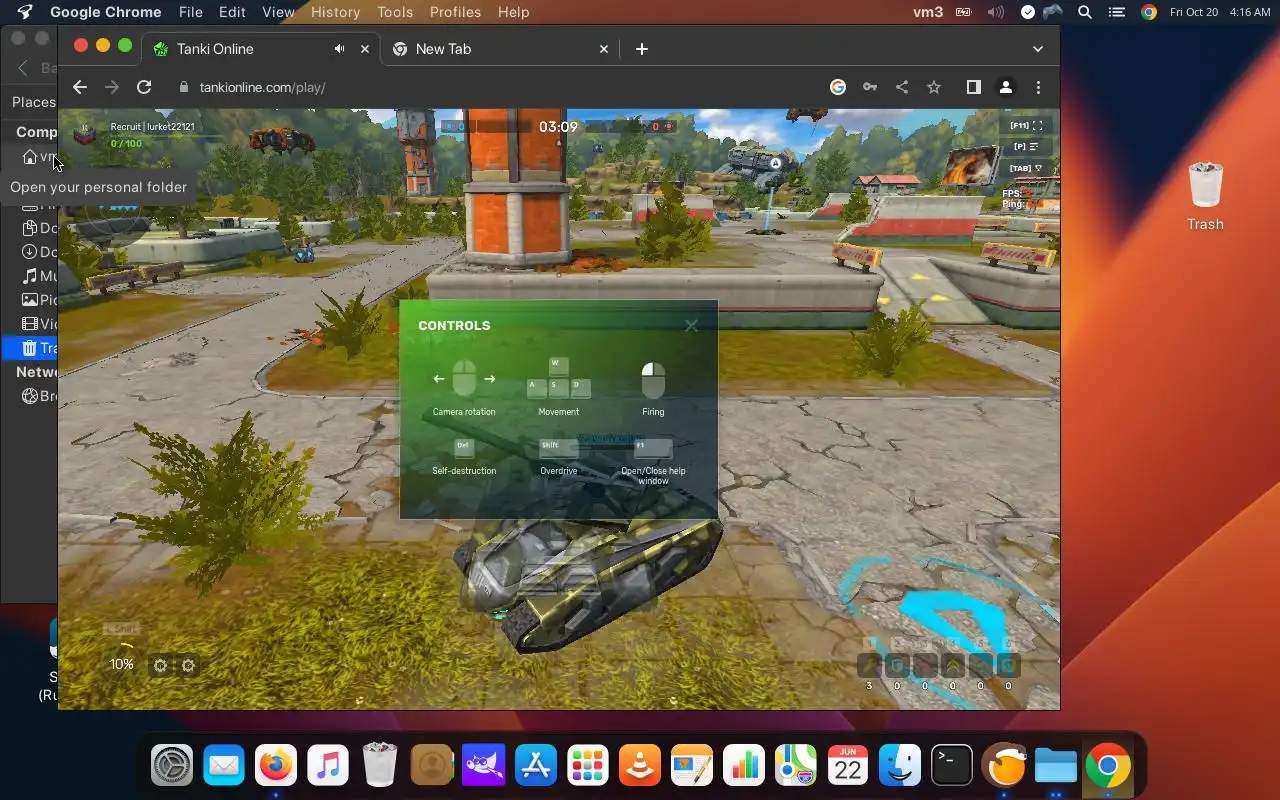The height and width of the screenshot is (800, 1280).
Task: Click the overdrive 10% charge indicator
Action: (121, 664)
